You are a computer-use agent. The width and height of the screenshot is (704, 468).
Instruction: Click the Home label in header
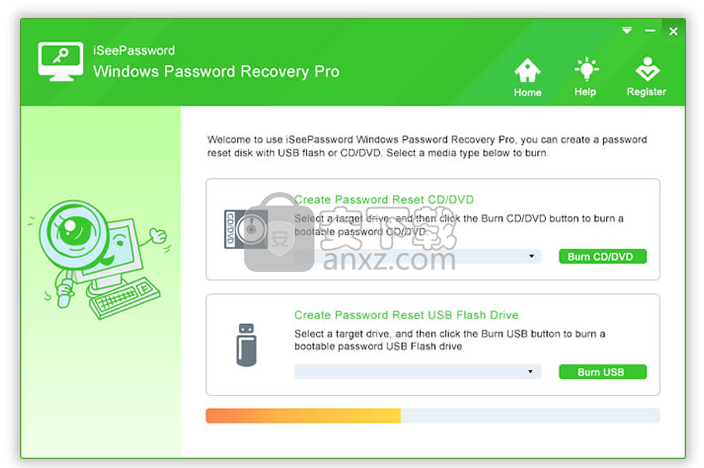[528, 93]
